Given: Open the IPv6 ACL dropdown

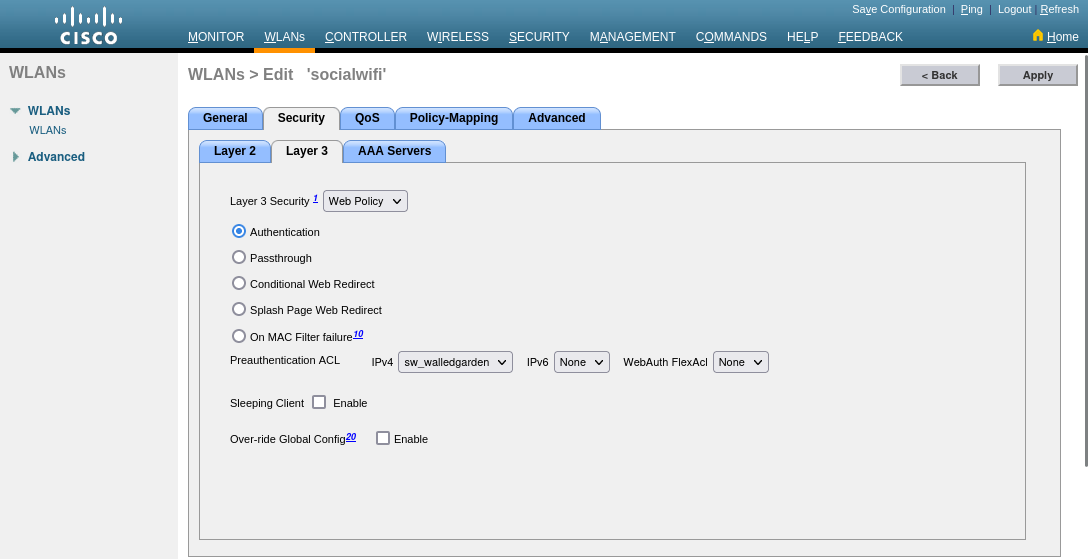Looking at the screenshot, I should point(582,362).
